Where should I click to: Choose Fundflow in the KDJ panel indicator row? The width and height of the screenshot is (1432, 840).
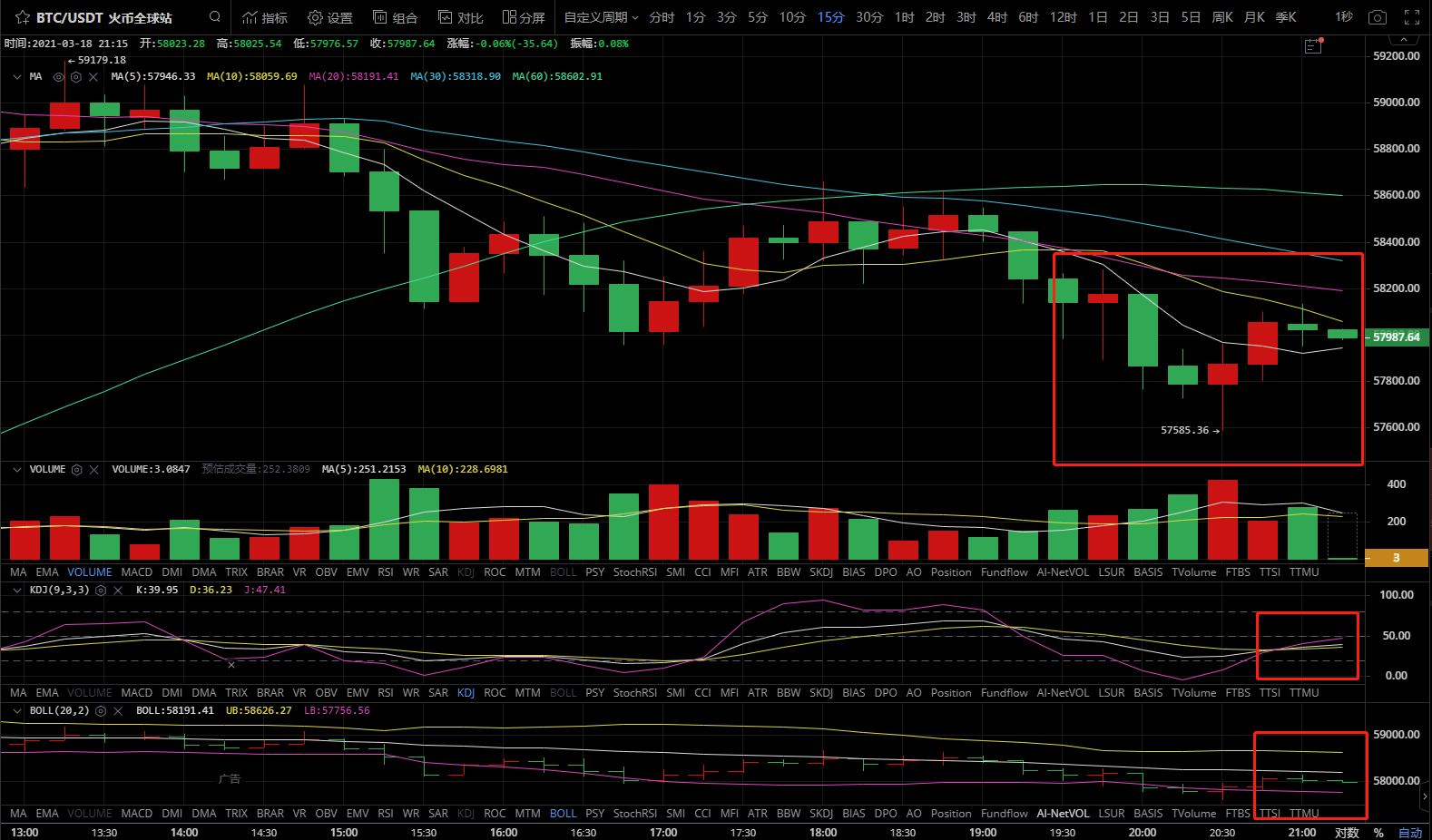point(1005,693)
